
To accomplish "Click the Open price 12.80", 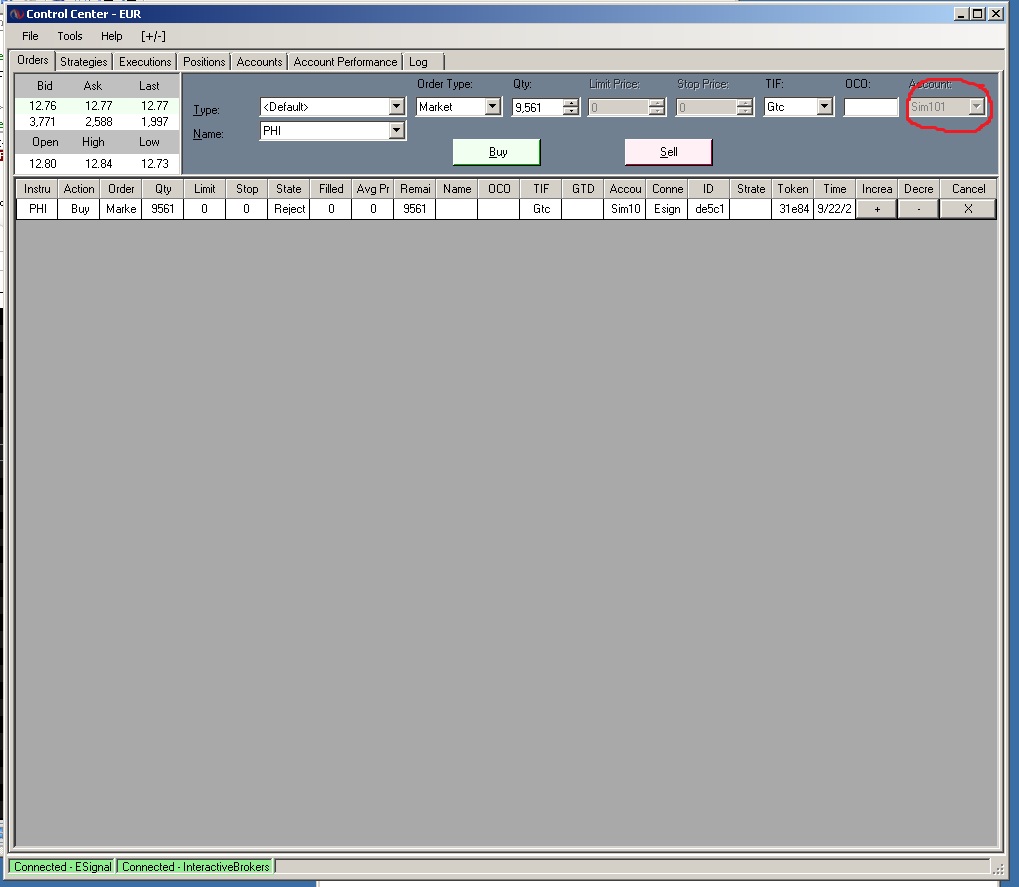I will coord(43,164).
